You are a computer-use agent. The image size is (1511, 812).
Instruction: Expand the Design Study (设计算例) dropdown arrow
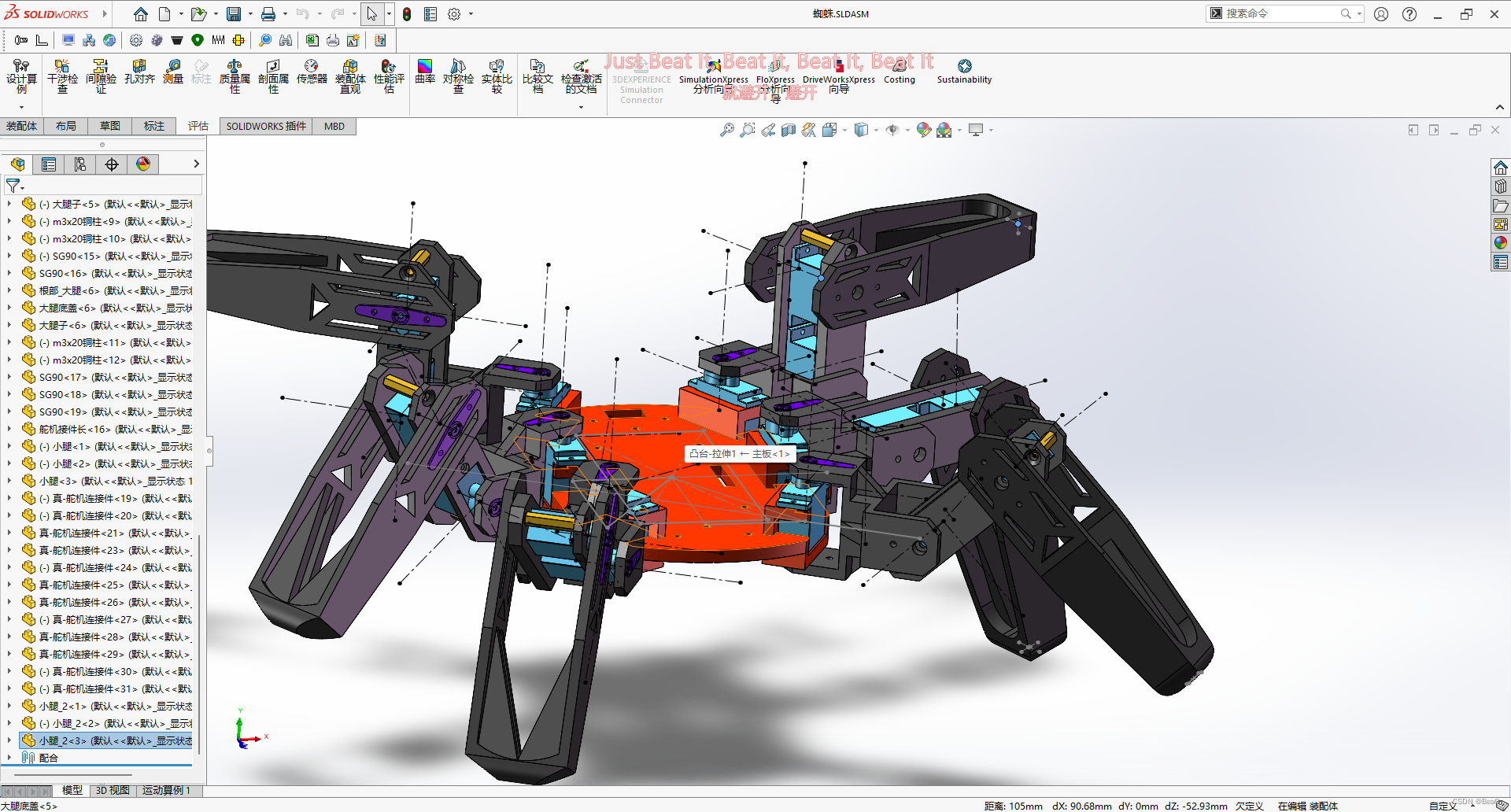pyautogui.click(x=21, y=107)
